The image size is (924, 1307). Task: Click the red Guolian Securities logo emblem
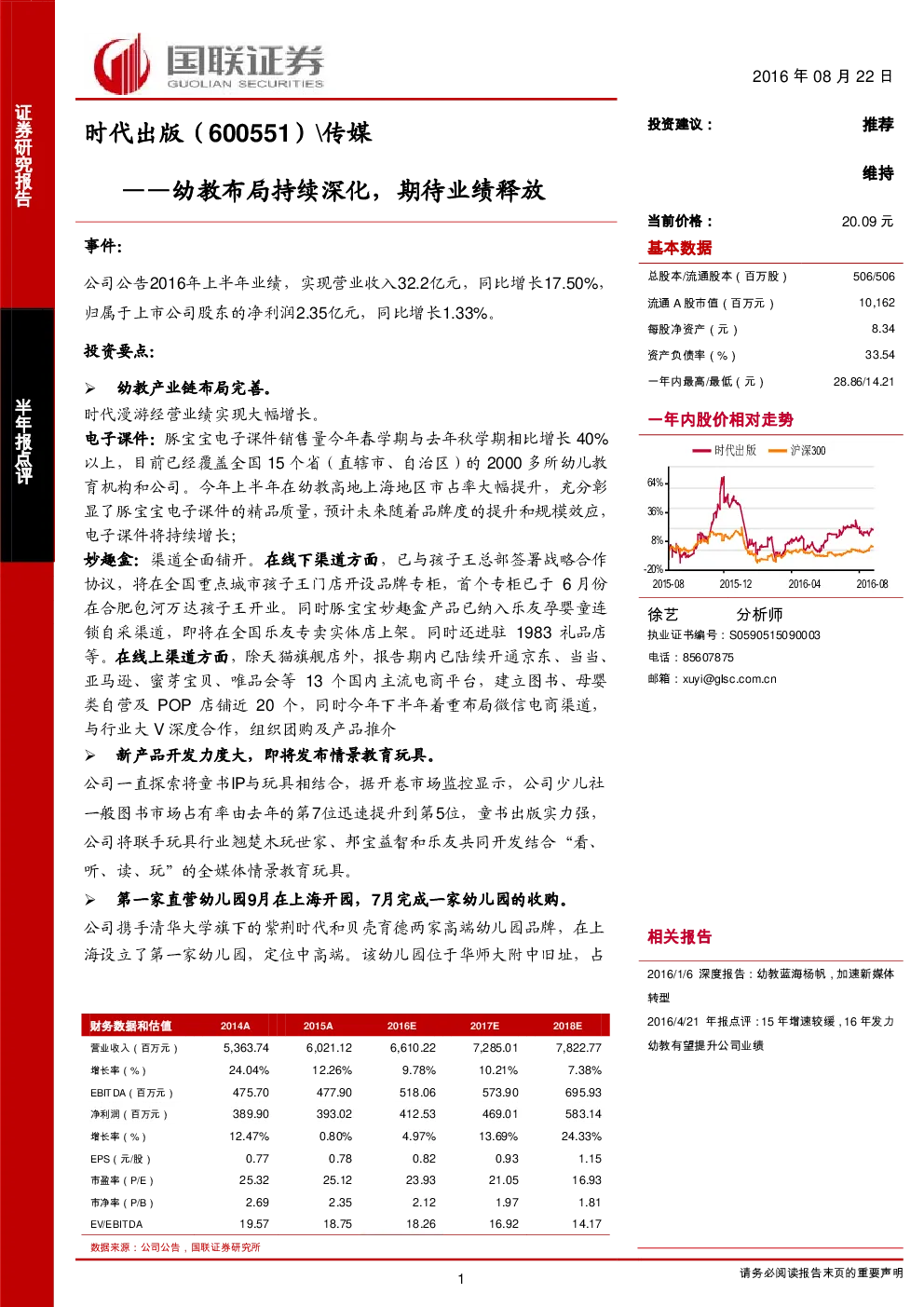(x=121, y=63)
